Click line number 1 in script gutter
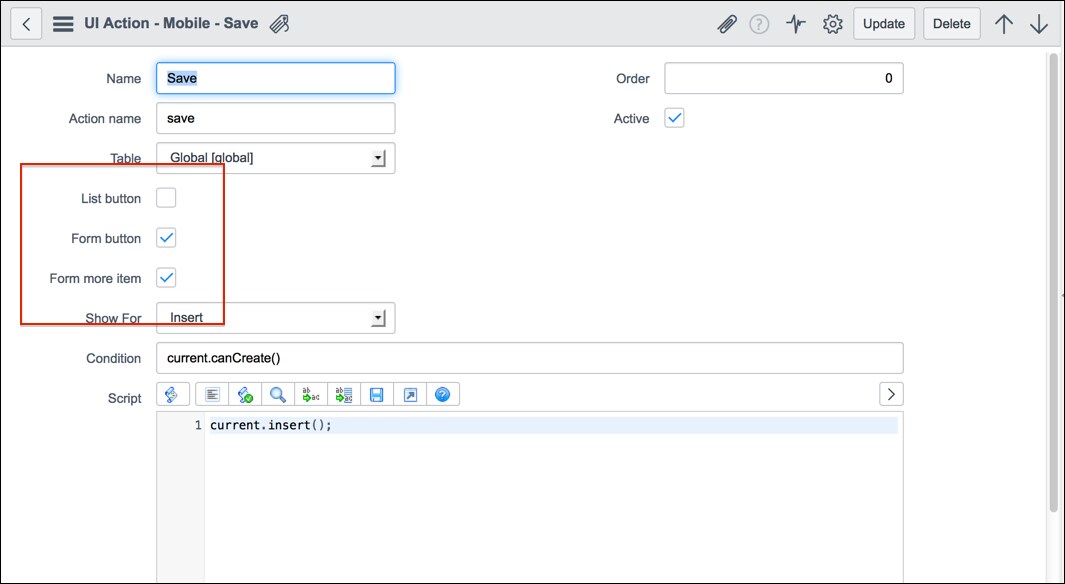1065x584 pixels. pos(198,426)
